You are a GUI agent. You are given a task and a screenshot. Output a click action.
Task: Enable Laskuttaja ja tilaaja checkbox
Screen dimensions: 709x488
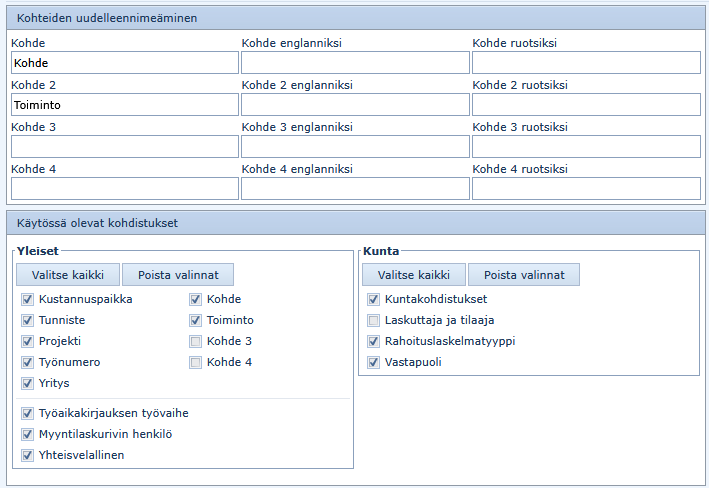374,320
